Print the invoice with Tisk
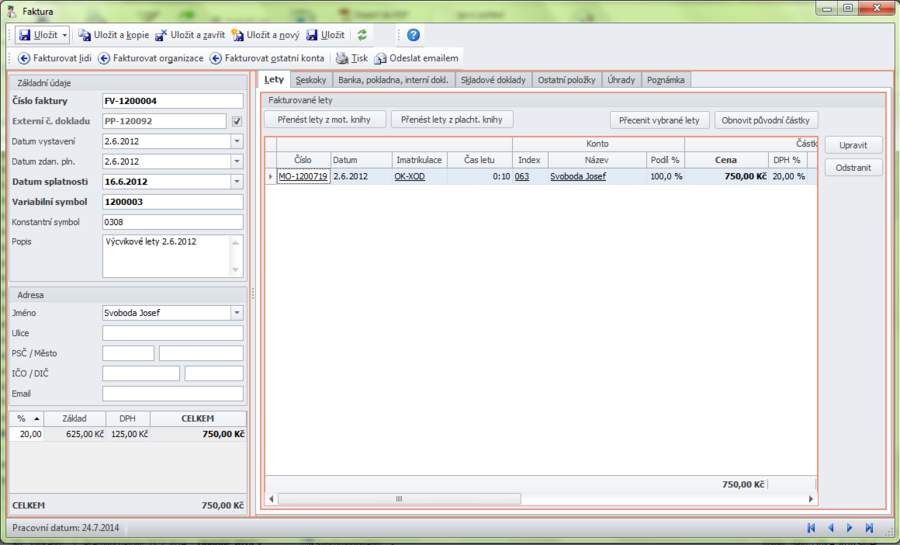900x545 pixels. tap(351, 58)
